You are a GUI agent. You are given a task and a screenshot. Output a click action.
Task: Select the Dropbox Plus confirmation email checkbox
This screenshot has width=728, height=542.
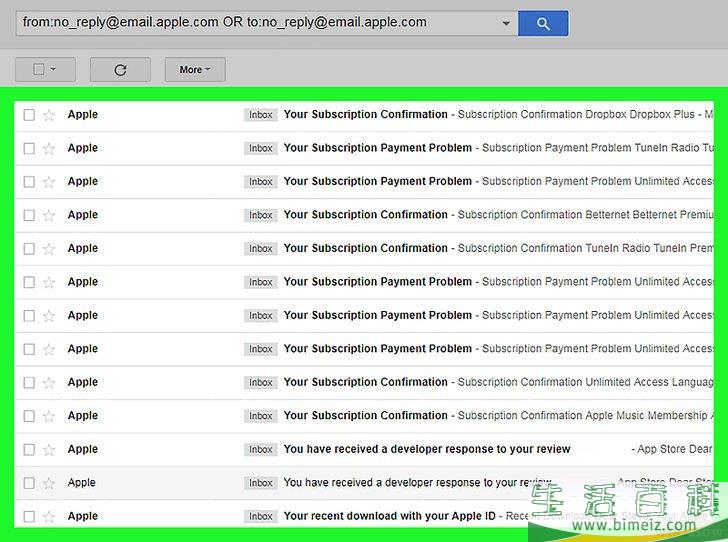29,115
